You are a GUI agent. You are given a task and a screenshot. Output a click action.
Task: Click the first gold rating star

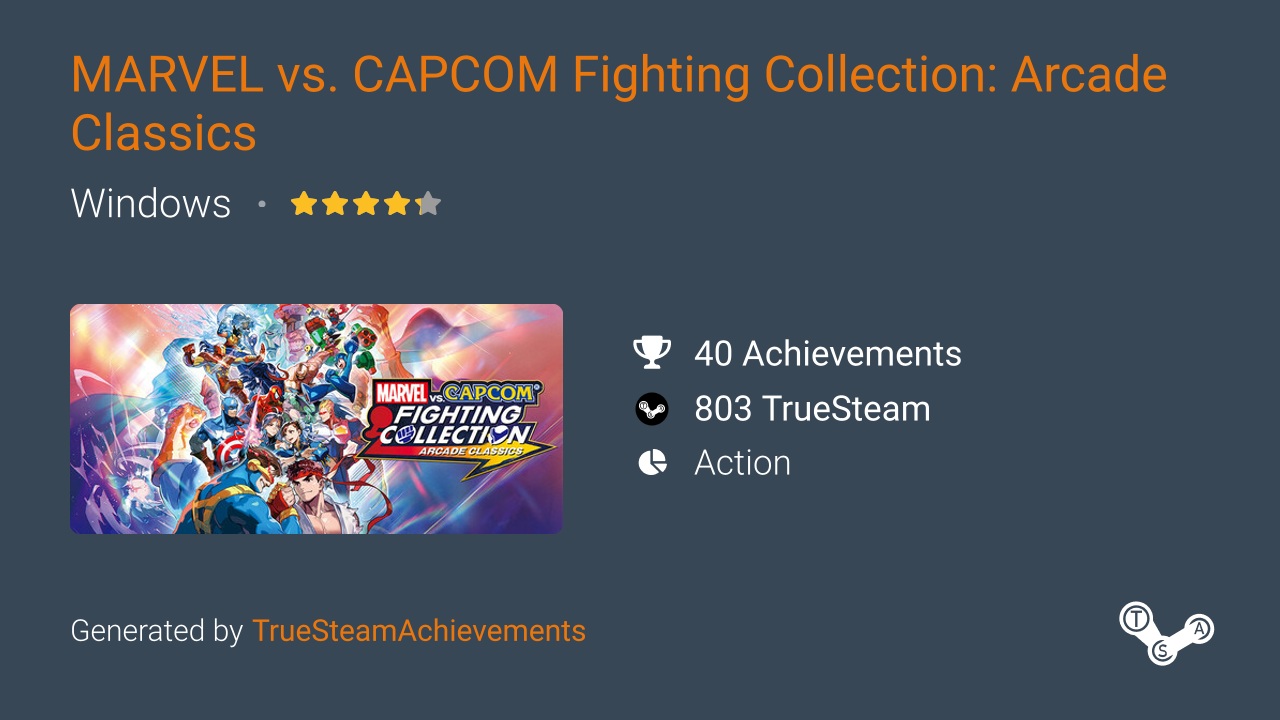click(x=303, y=204)
